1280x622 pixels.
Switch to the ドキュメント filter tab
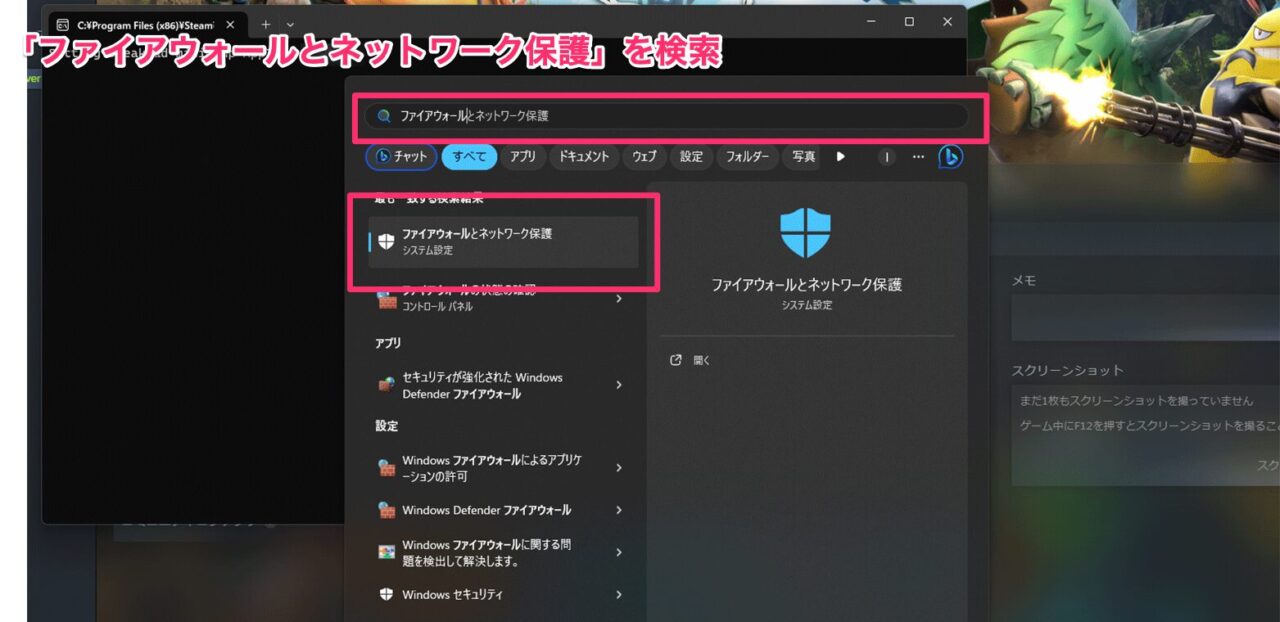coord(583,156)
